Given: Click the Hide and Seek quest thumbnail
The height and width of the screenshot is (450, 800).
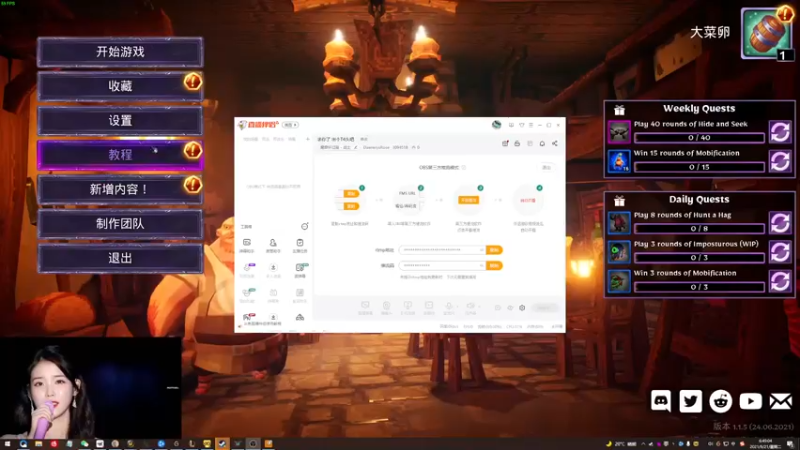Looking at the screenshot, I should coord(619,132).
